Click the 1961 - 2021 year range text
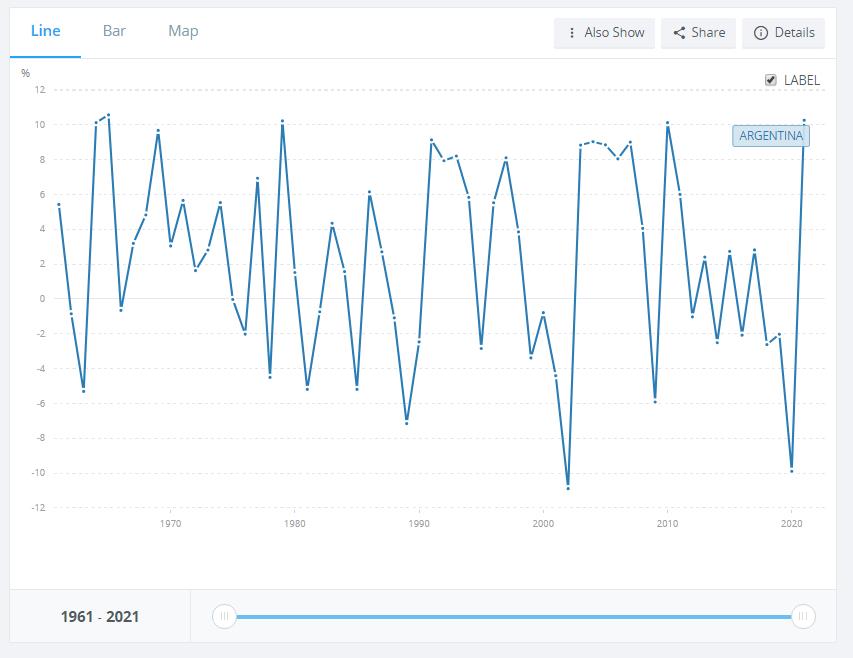The width and height of the screenshot is (853, 658). (100, 617)
